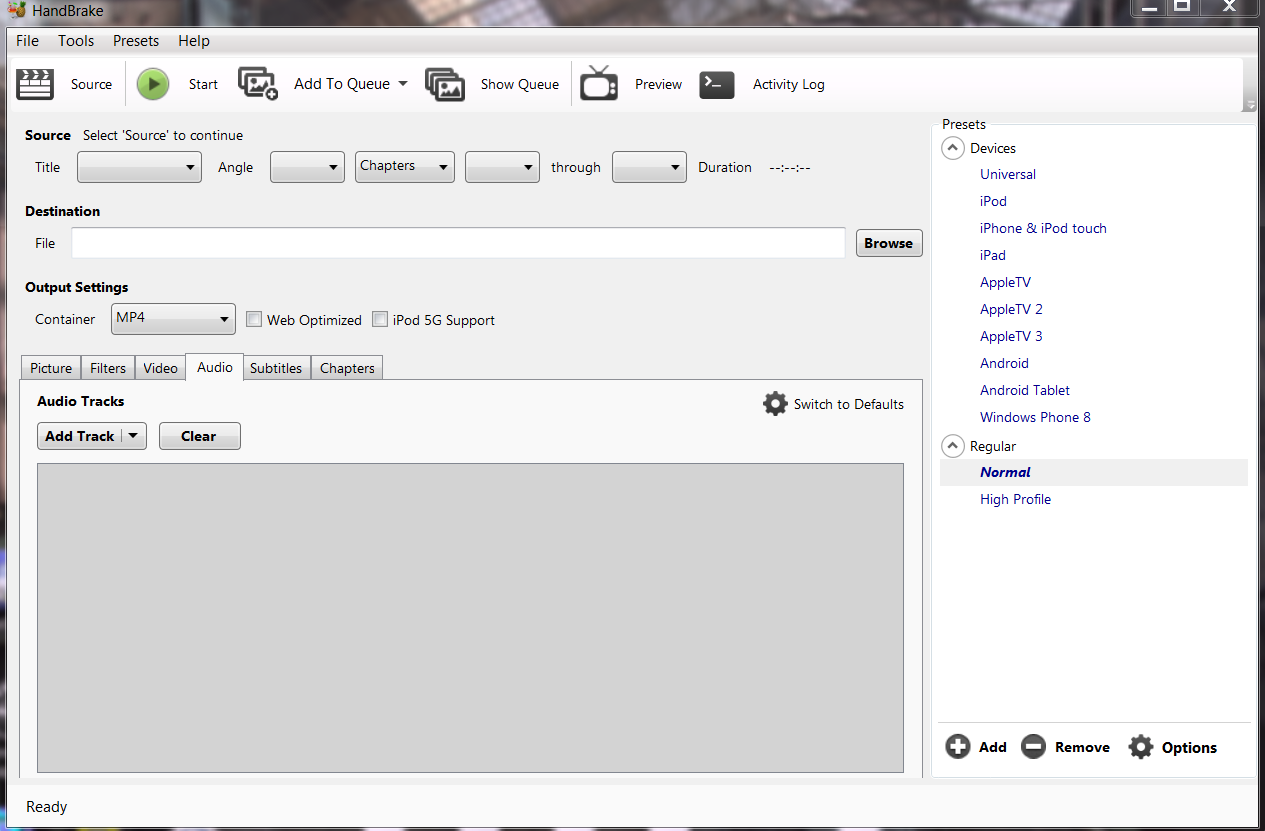Open the Add Track dropdown arrow
The width and height of the screenshot is (1265, 831).
pyautogui.click(x=133, y=436)
